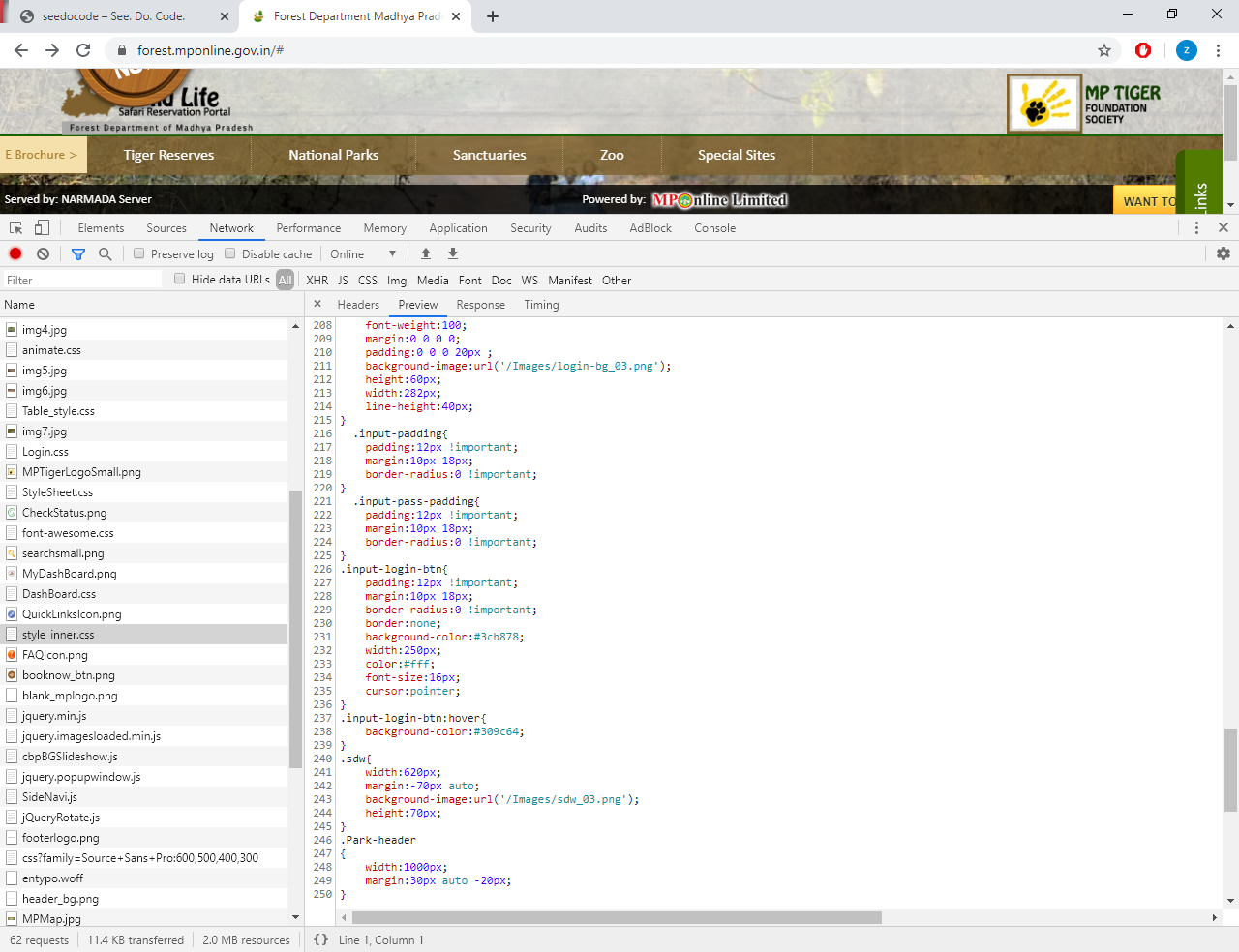
Task: Close the request details pane
Action: point(317,304)
